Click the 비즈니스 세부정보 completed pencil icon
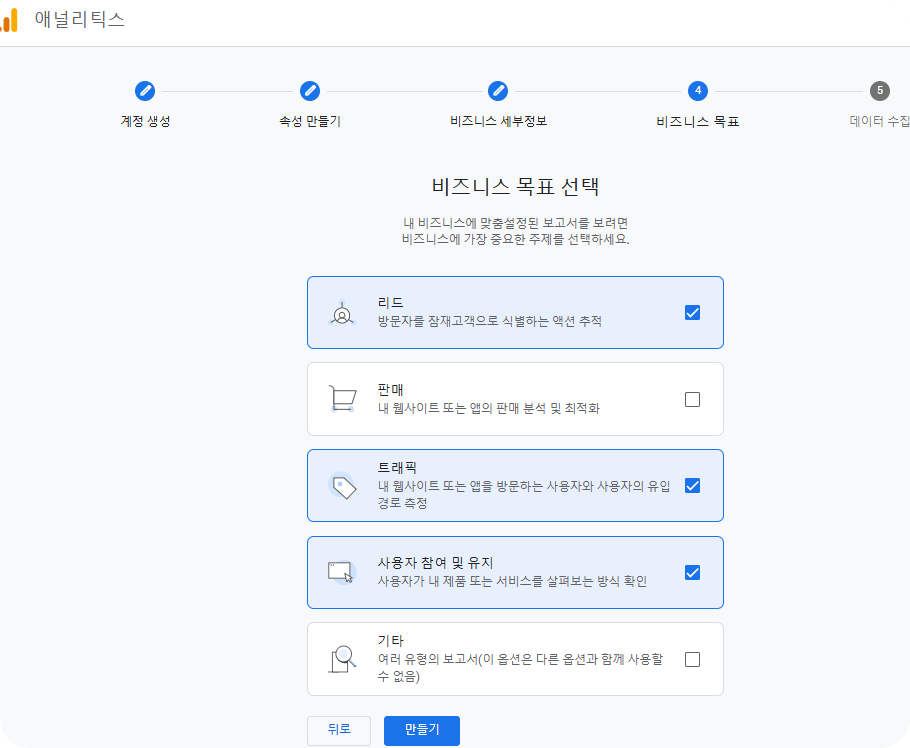Screen dimensions: 910x748 tap(497, 90)
